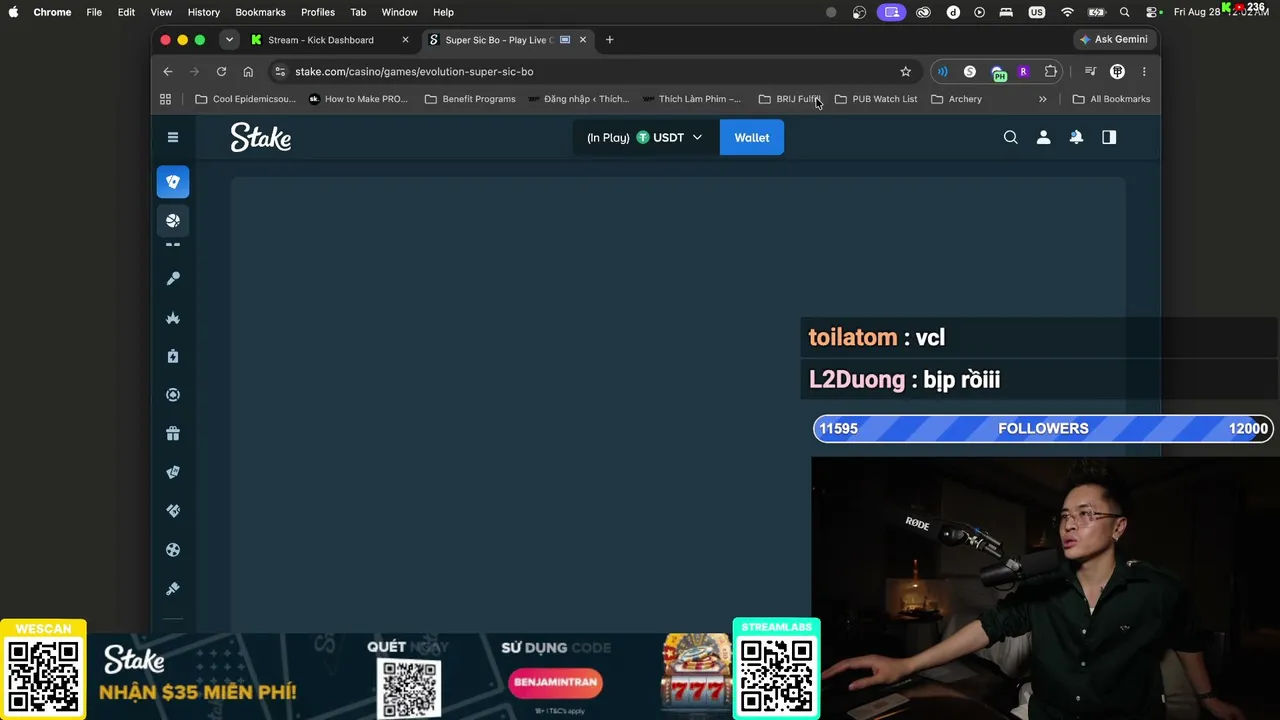Click the stake.com address bar URL
The height and width of the screenshot is (720, 1280).
pyautogui.click(x=414, y=72)
